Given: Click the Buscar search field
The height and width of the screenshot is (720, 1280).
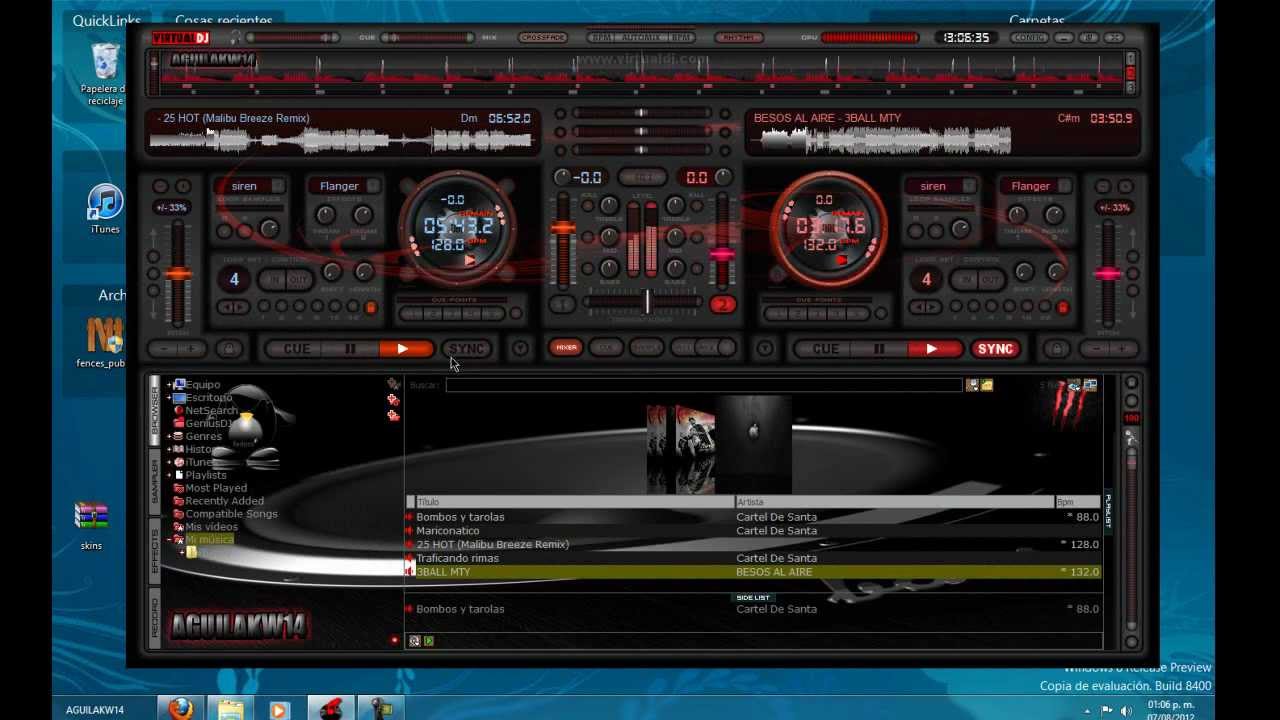Looking at the screenshot, I should [x=704, y=385].
